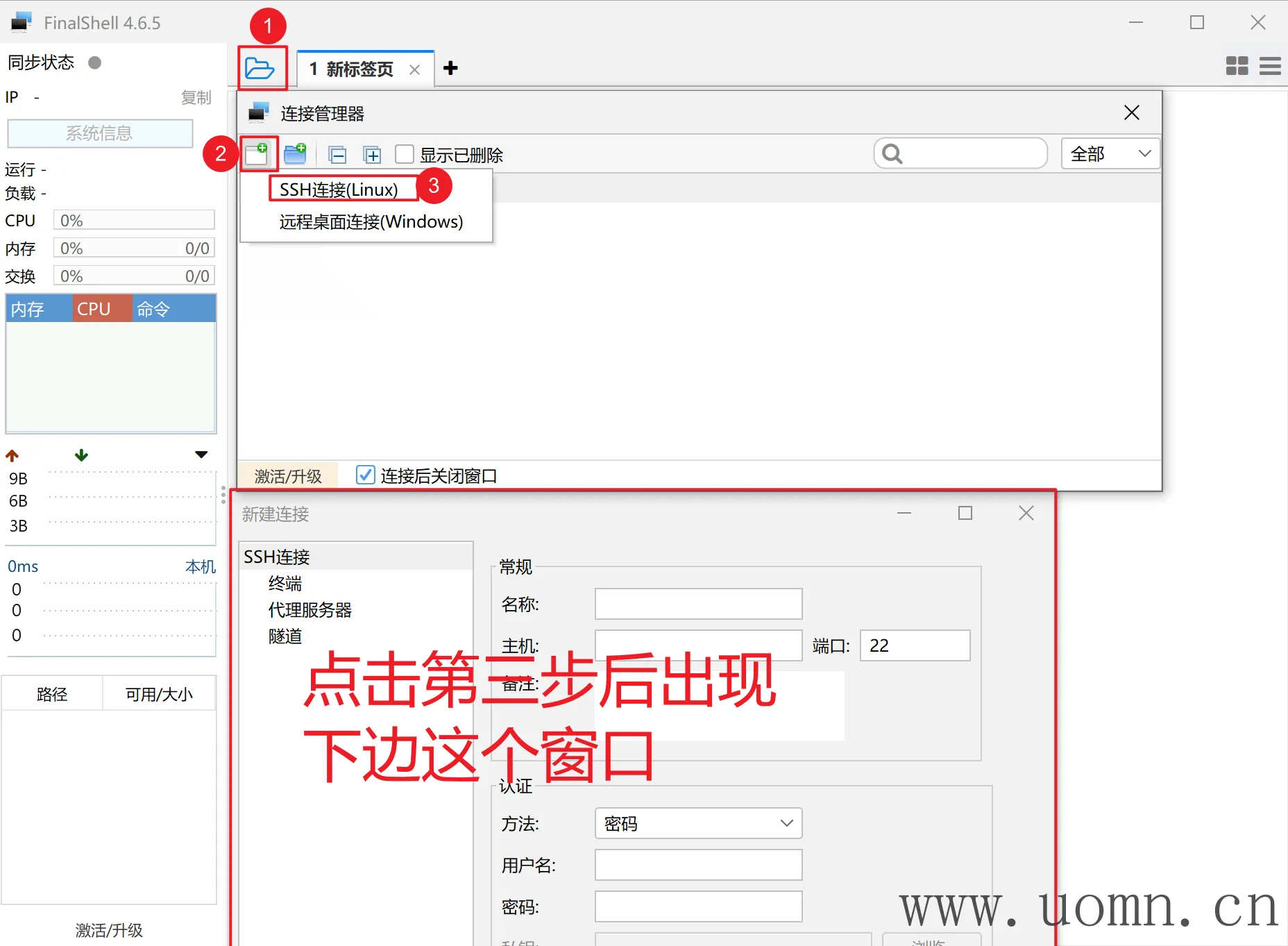
Task: Choose 远程桌面连接(Windows) menu entry
Action: click(371, 222)
